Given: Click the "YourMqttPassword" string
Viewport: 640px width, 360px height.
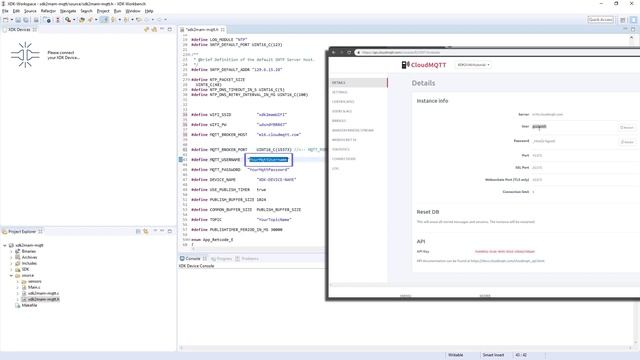Looking at the screenshot, I should [269, 170].
